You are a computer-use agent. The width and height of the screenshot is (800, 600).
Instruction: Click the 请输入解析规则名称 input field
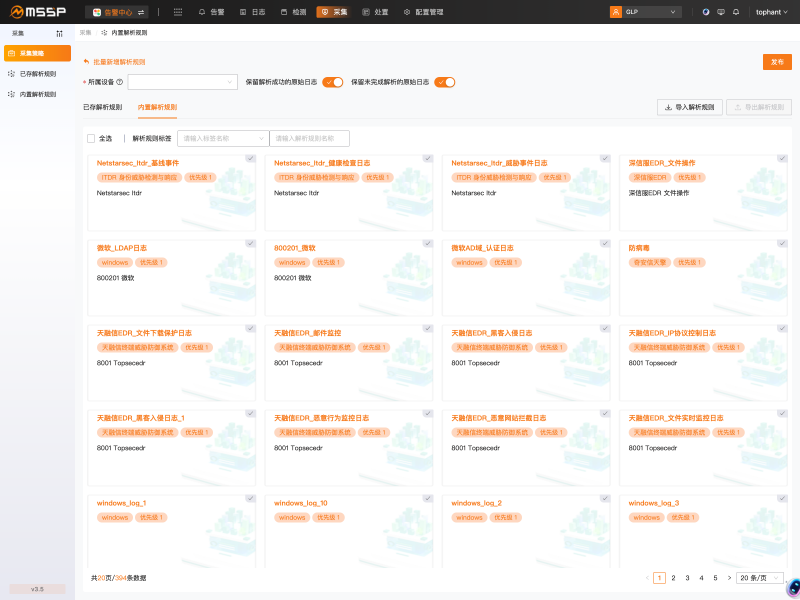click(309, 138)
